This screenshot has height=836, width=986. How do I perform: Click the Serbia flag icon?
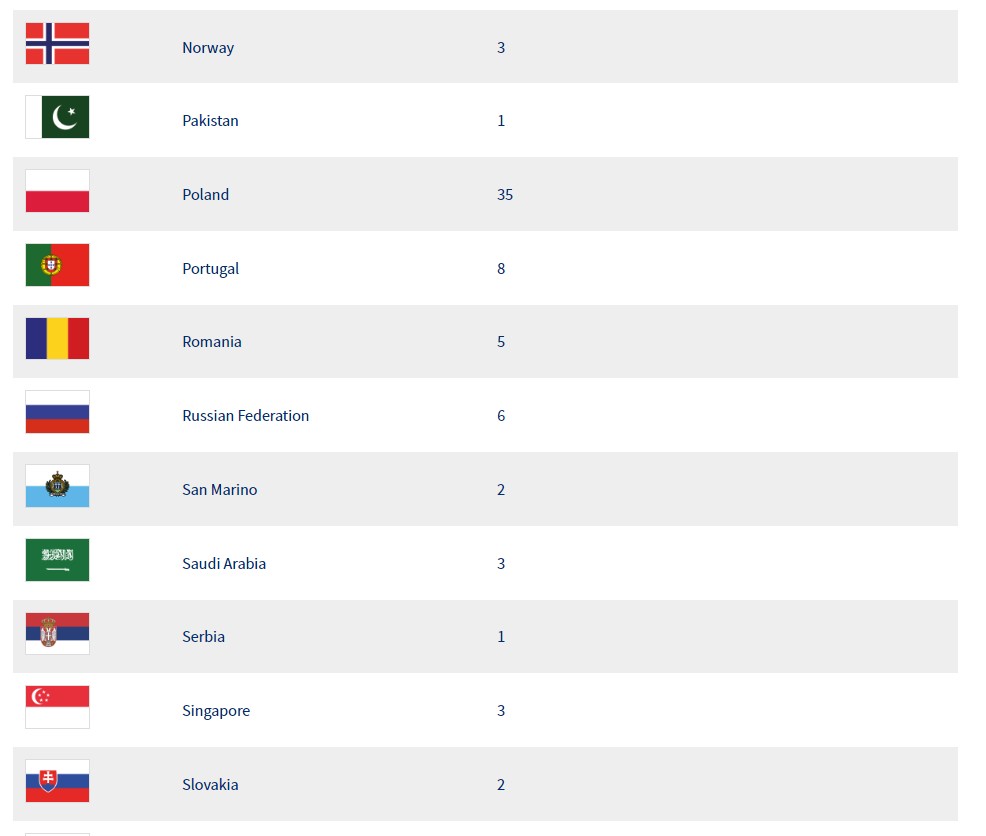[57, 633]
